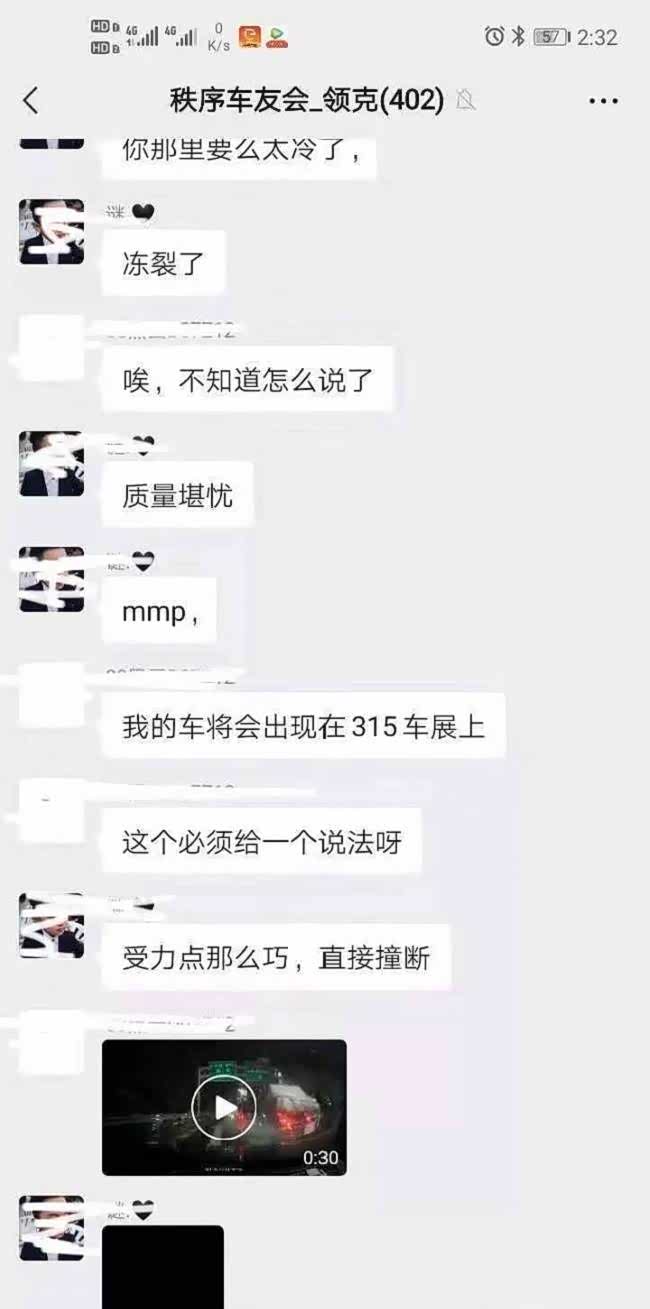Tap avatar next to "质量堪忧" message

click(x=52, y=463)
